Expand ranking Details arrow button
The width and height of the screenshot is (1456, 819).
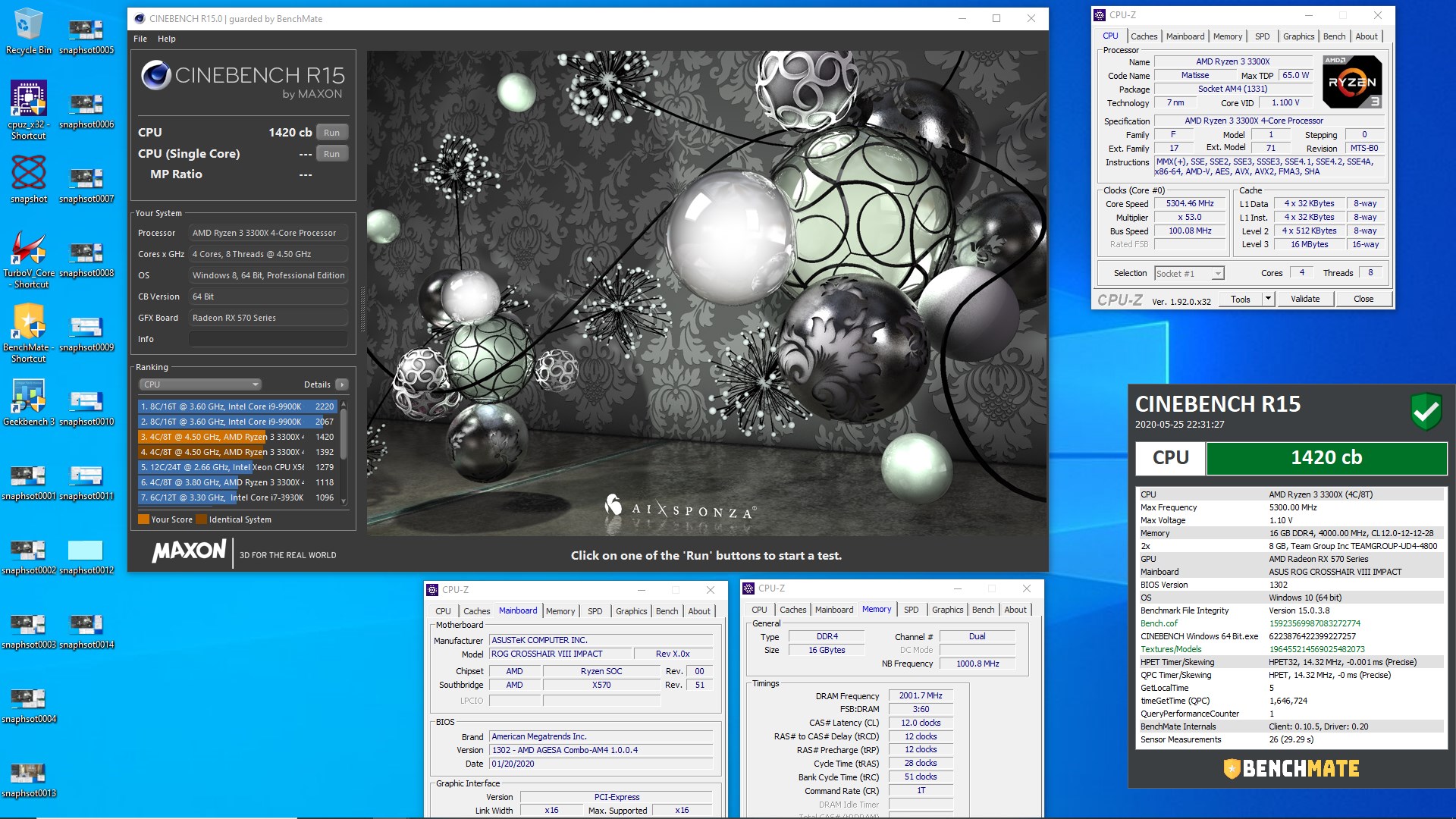pos(342,384)
